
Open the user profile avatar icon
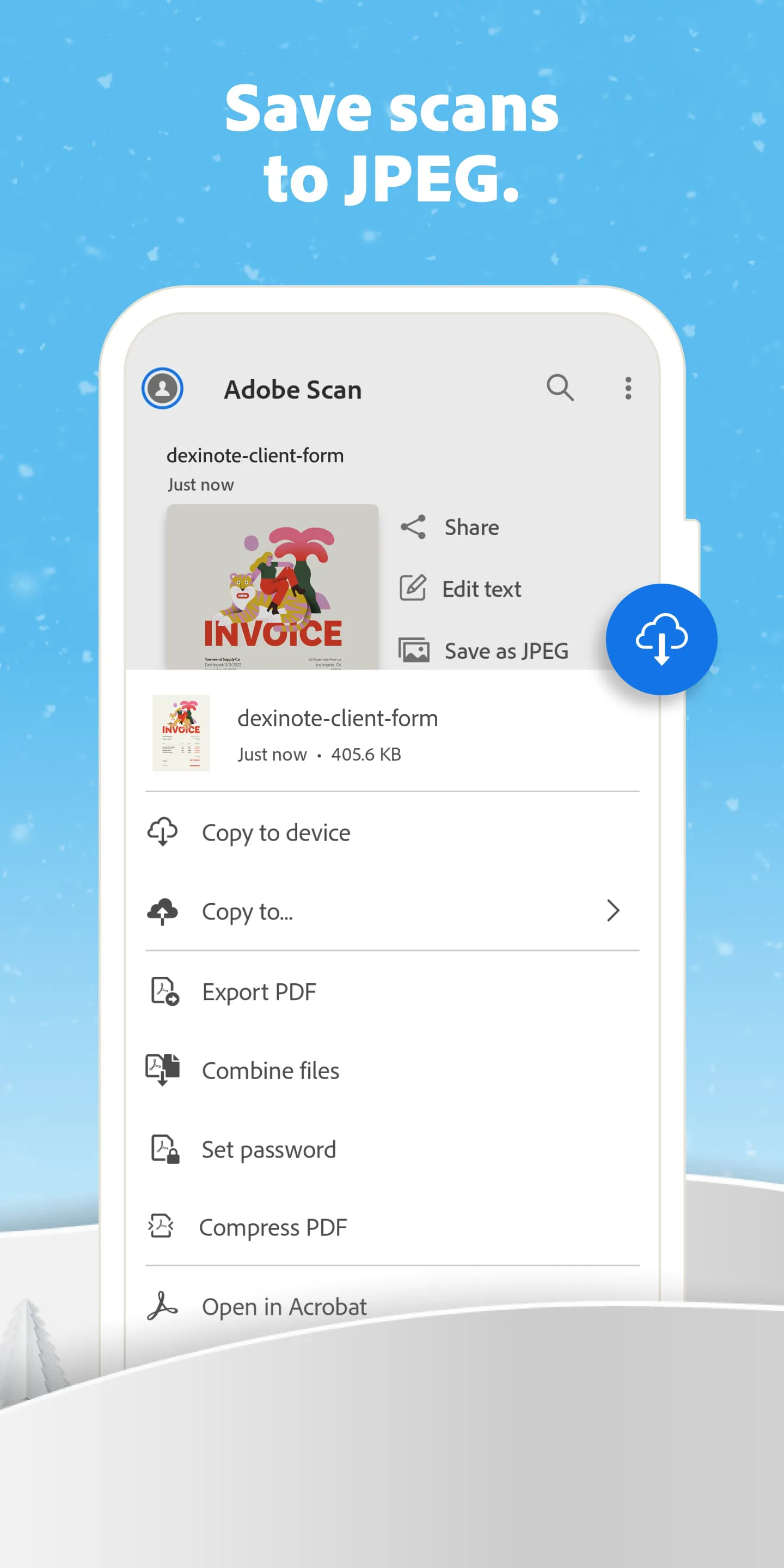point(163,388)
